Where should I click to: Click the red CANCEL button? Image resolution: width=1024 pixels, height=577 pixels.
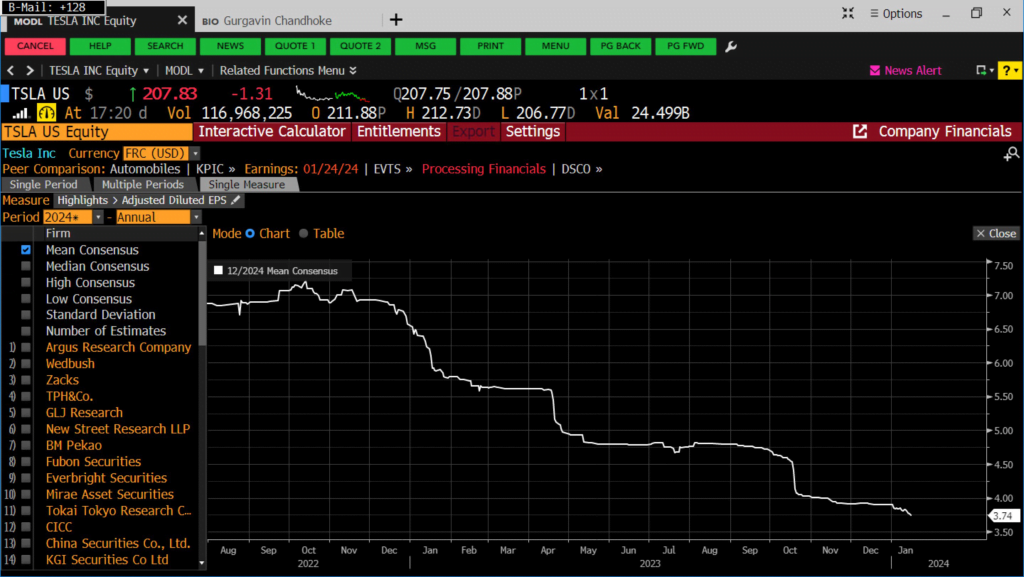(x=35, y=46)
